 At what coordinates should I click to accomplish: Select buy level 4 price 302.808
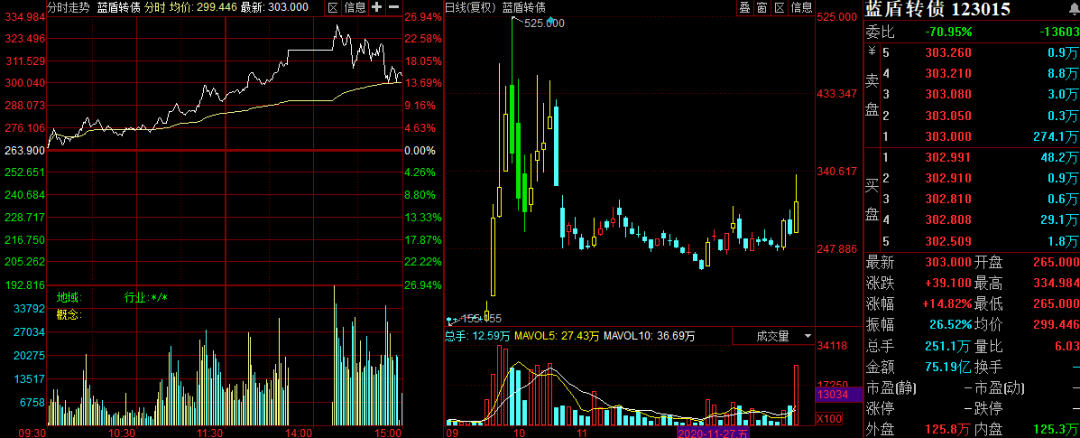pyautogui.click(x=949, y=220)
